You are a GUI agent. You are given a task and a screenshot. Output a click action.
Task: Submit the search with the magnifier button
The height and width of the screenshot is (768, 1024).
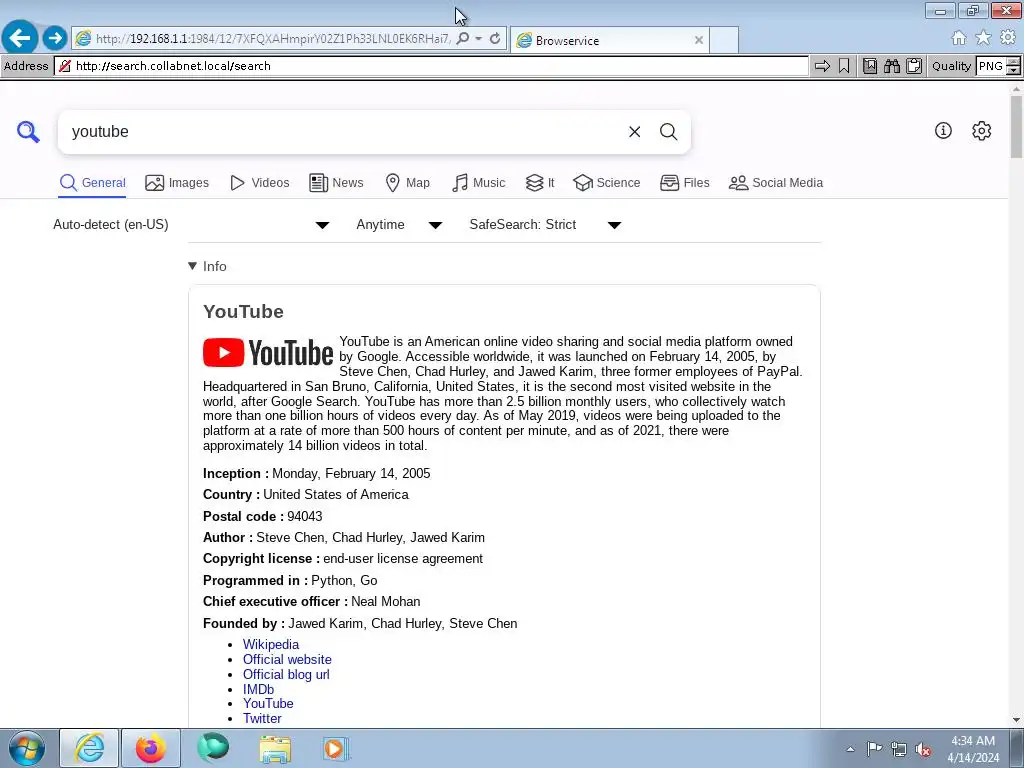(668, 132)
